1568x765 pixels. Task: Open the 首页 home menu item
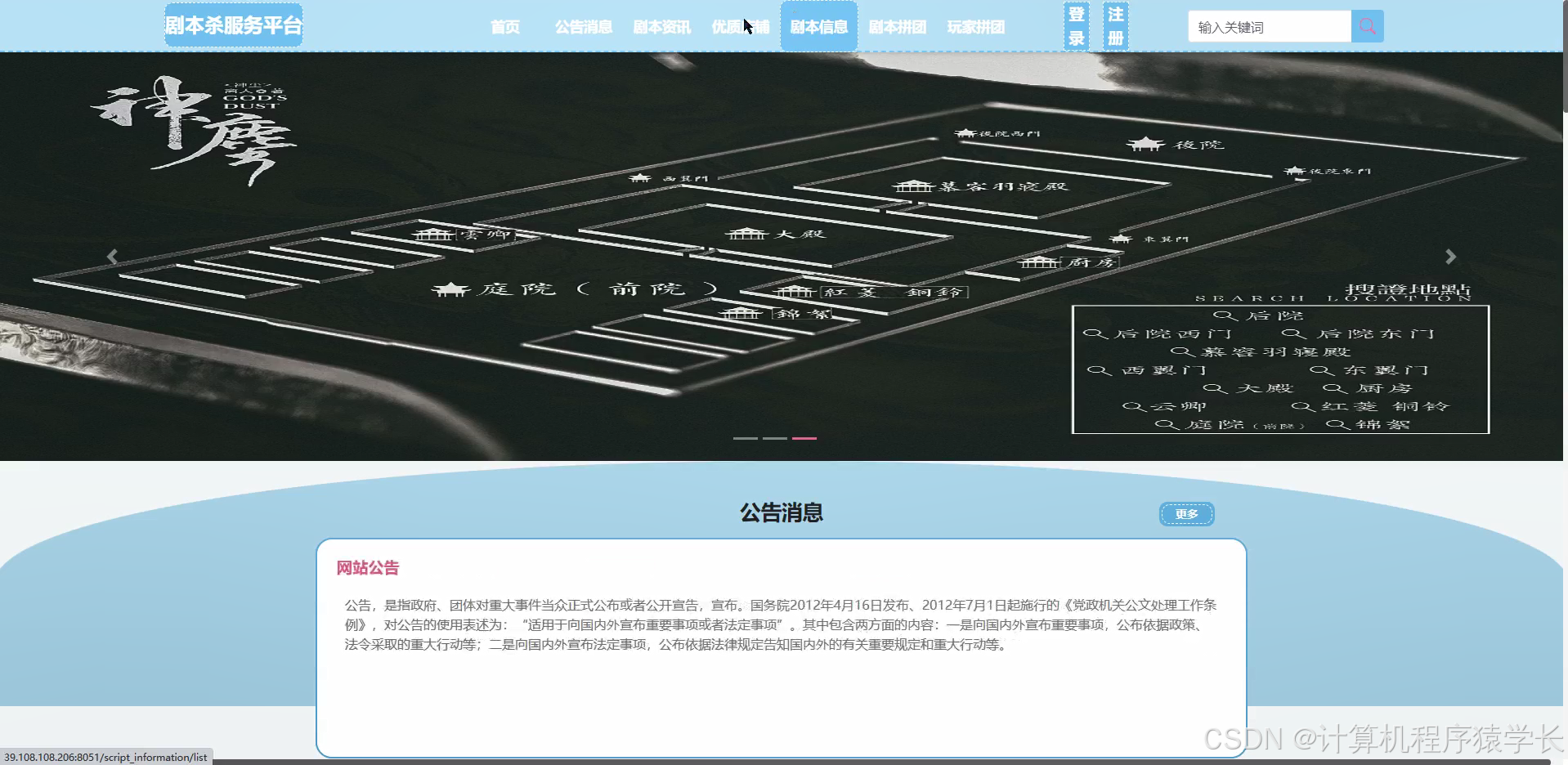coord(505,27)
